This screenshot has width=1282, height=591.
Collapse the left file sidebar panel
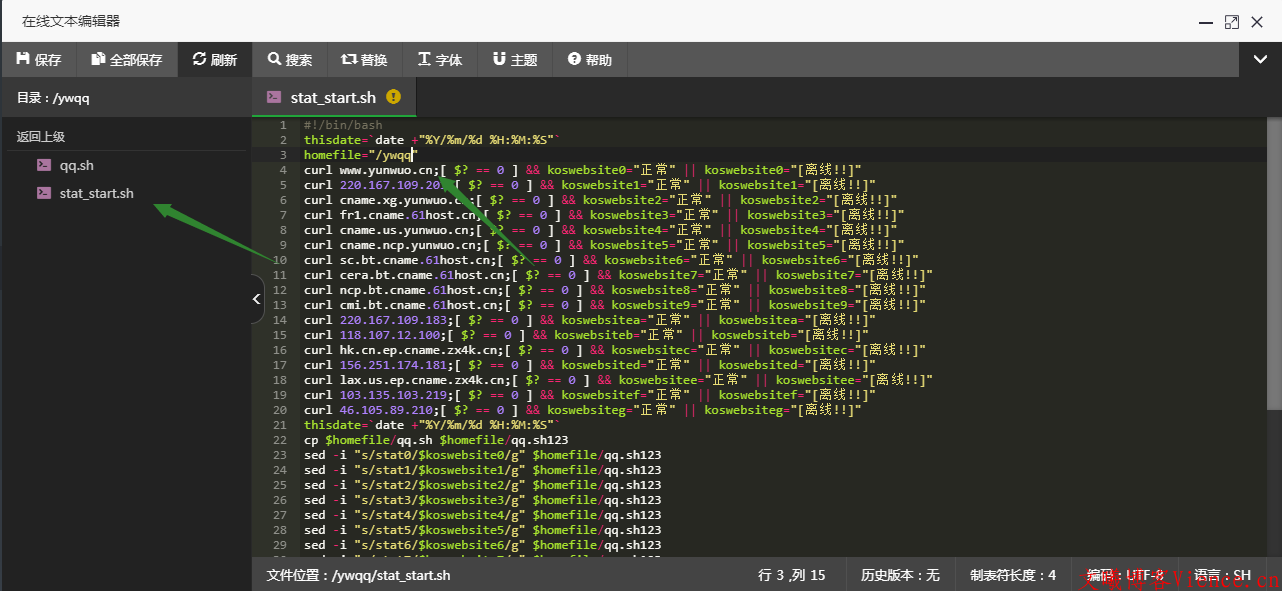(256, 299)
